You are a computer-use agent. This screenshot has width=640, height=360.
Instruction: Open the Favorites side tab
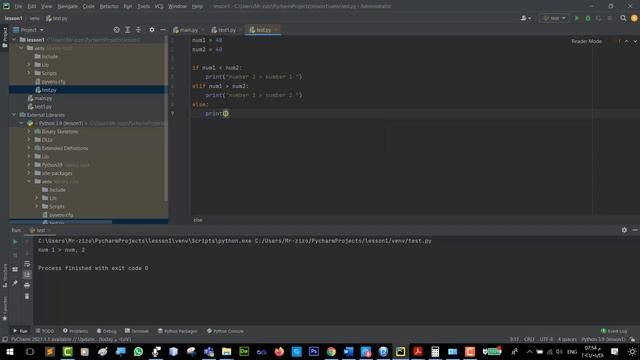(4, 308)
